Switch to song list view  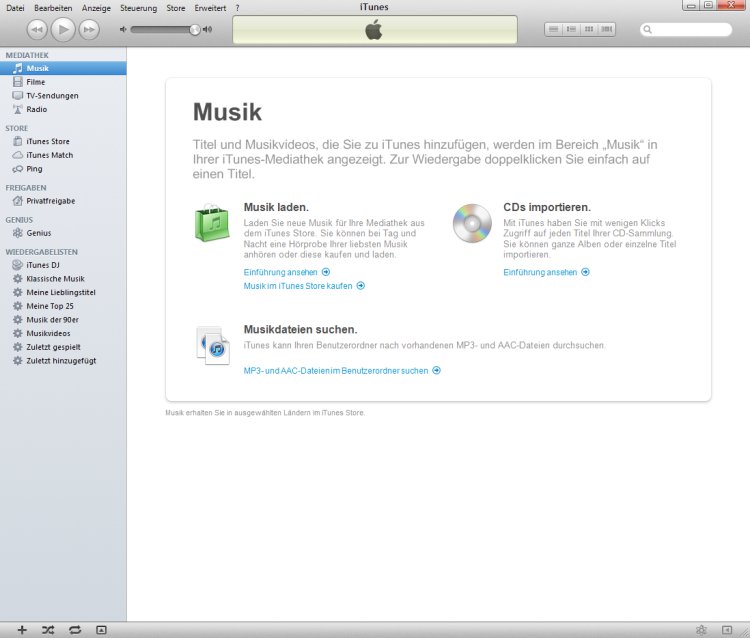click(x=553, y=30)
